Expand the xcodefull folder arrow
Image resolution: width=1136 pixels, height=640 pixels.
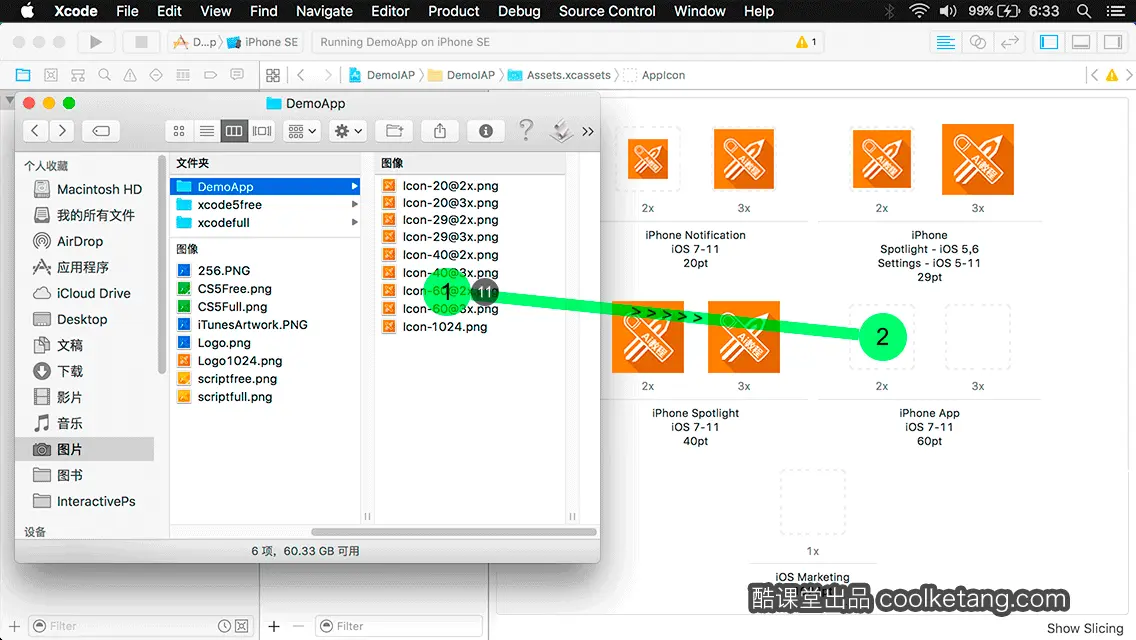[354, 223]
